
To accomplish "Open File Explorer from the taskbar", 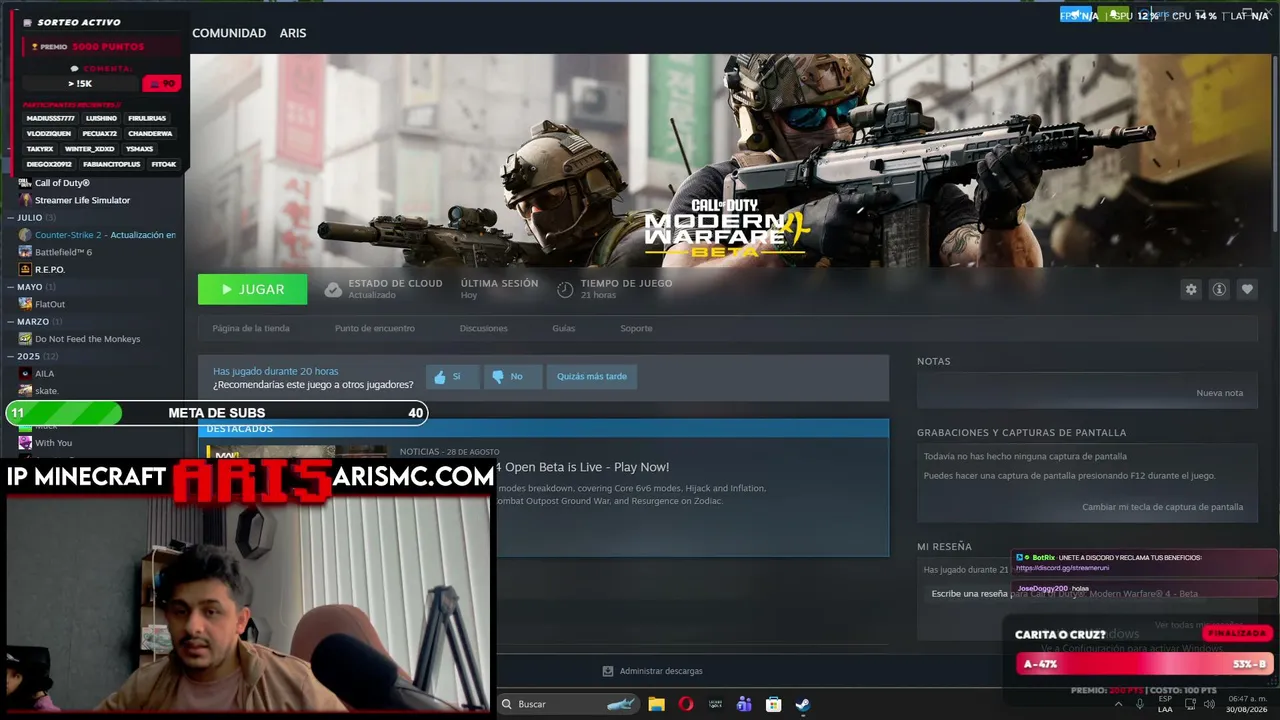I will click(x=656, y=704).
